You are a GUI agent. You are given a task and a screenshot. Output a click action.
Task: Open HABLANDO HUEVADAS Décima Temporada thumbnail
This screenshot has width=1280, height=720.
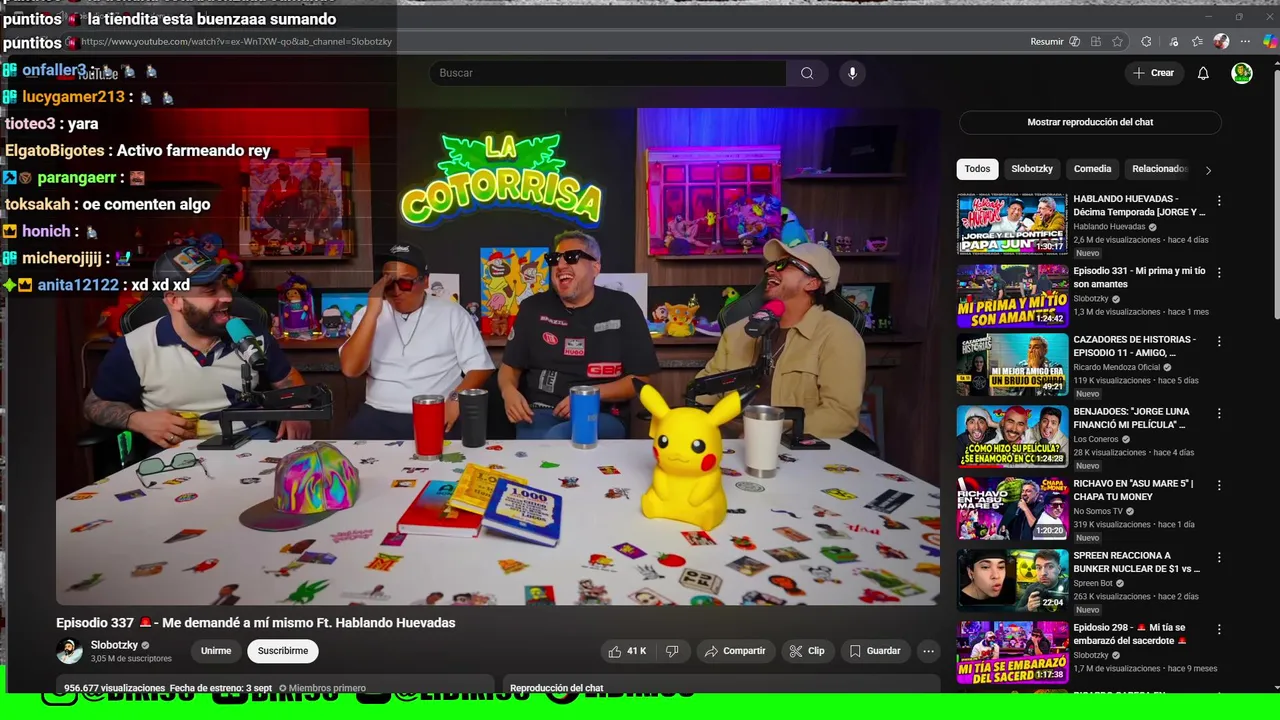point(1012,224)
